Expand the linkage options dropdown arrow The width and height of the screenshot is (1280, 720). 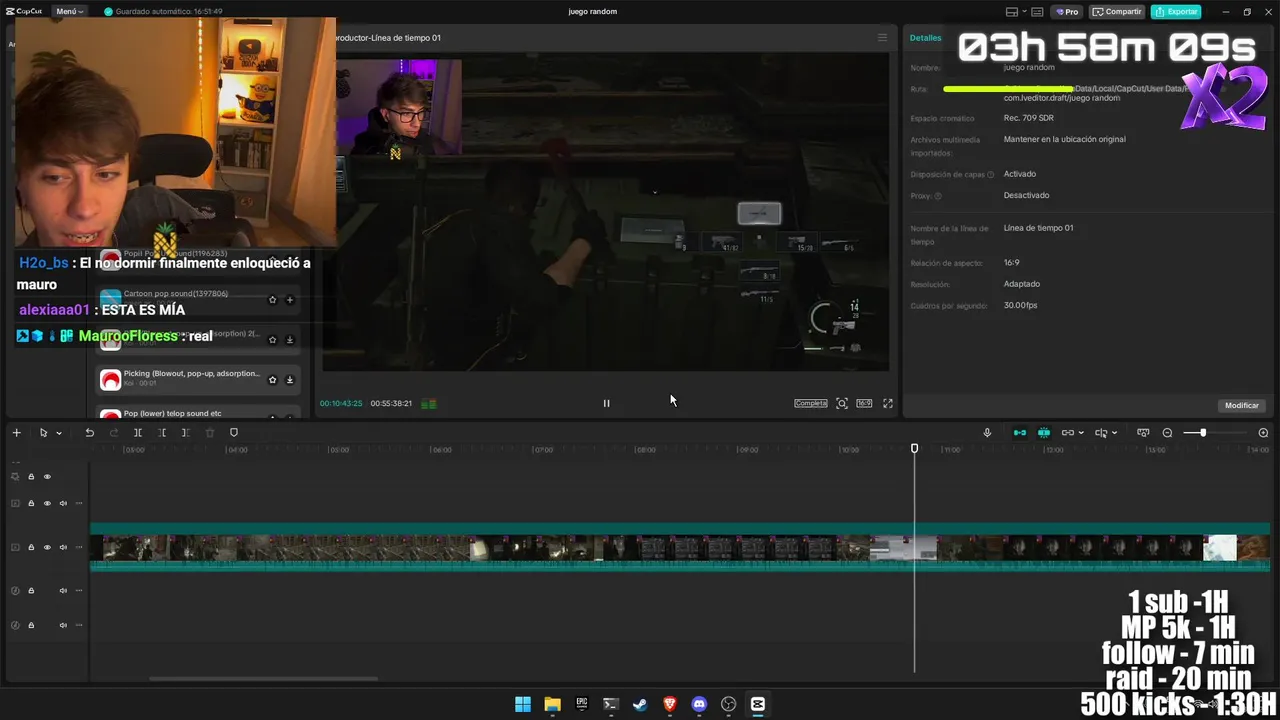pos(1081,433)
